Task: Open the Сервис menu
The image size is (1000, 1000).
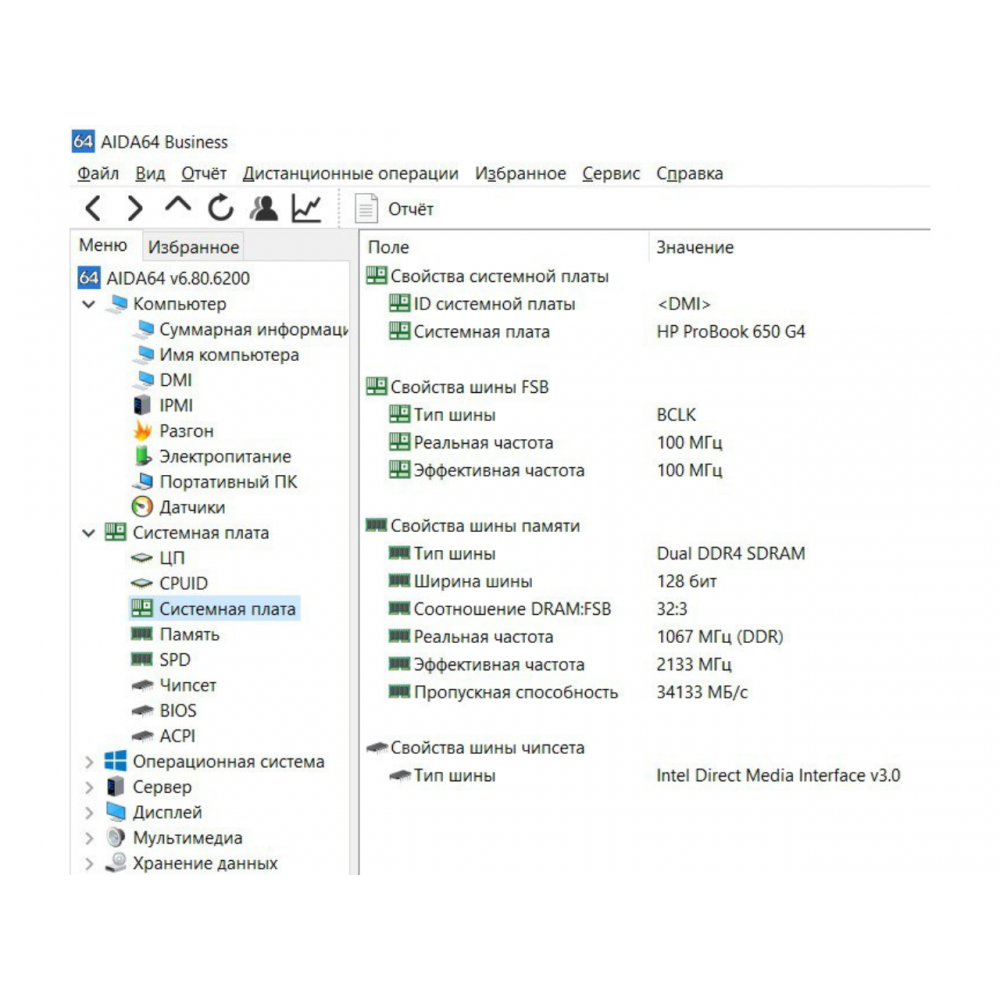Action: (610, 173)
